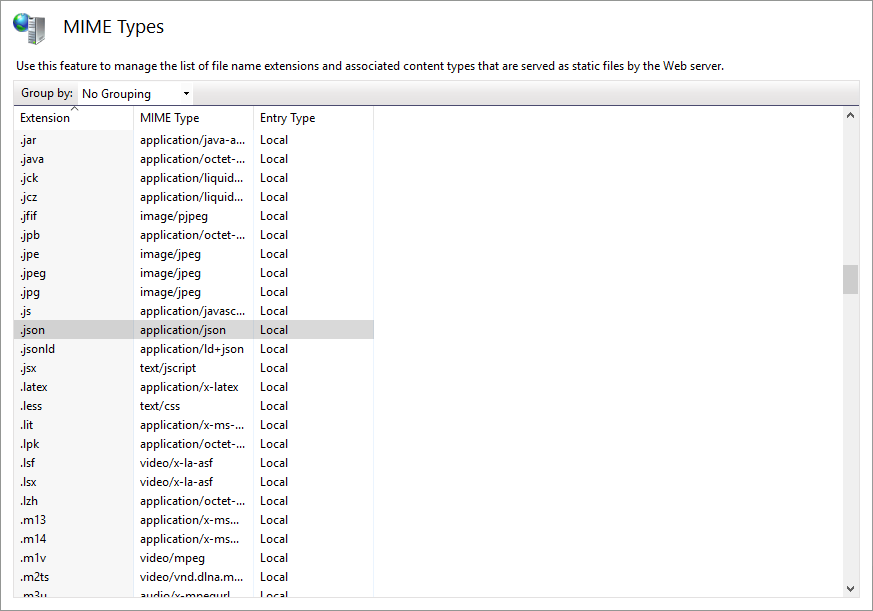Viewport: 873px width, 611px height.
Task: Select the .js extension row
Action: click(26, 311)
